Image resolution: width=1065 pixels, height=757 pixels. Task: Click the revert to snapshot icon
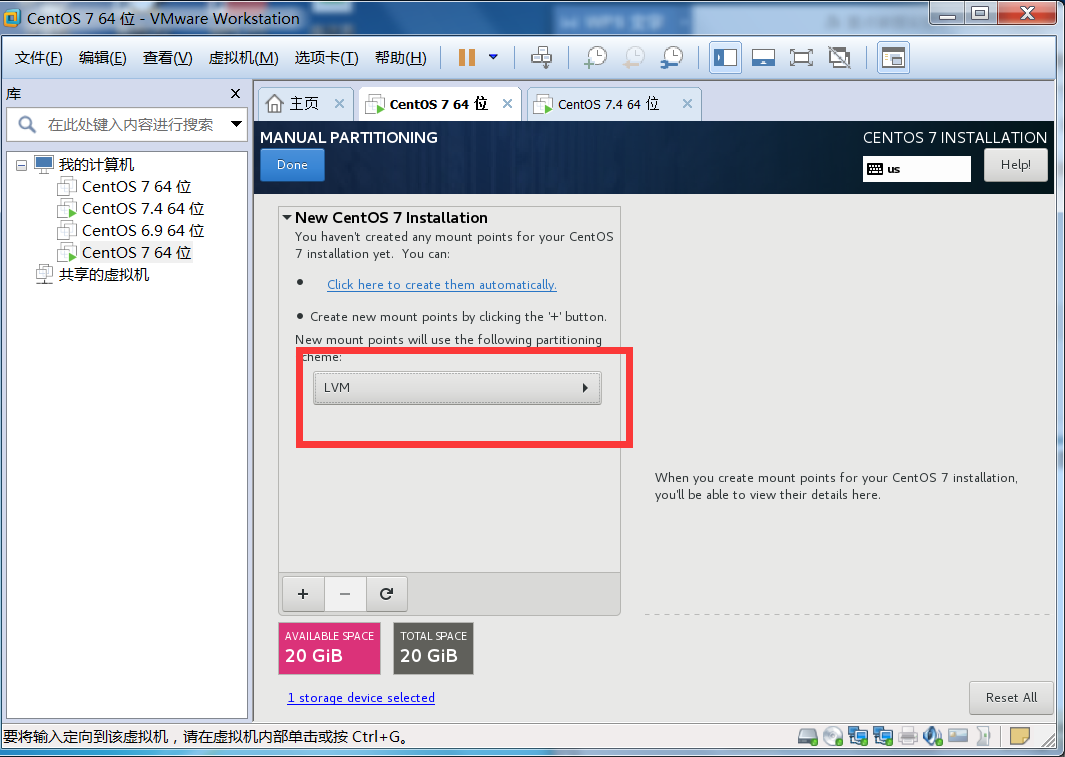pos(634,58)
